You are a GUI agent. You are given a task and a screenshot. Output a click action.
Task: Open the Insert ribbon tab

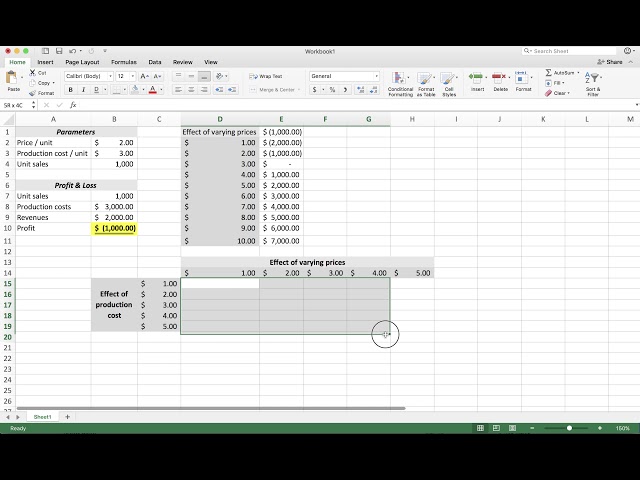click(x=45, y=62)
